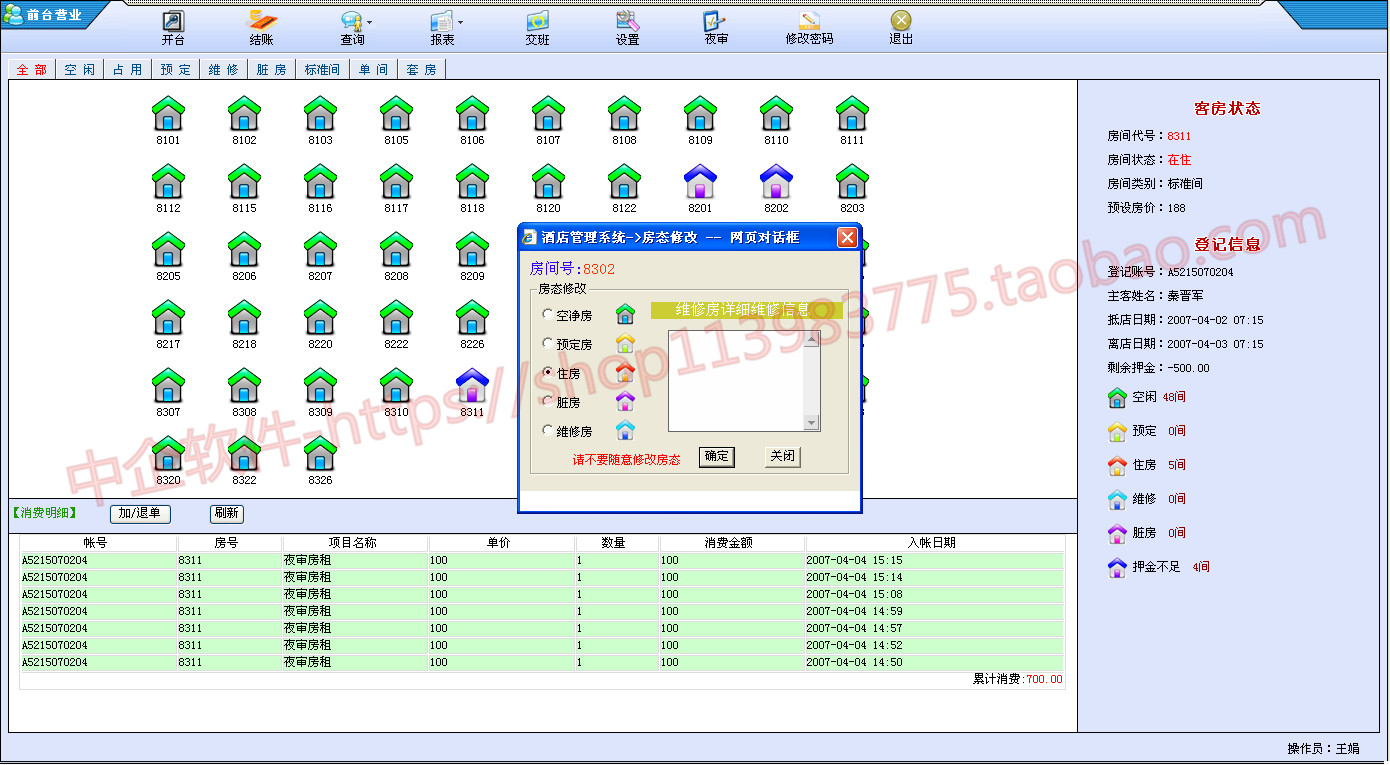Select the 住房 radio button
Screen dimensions: 1390x765
(547, 372)
